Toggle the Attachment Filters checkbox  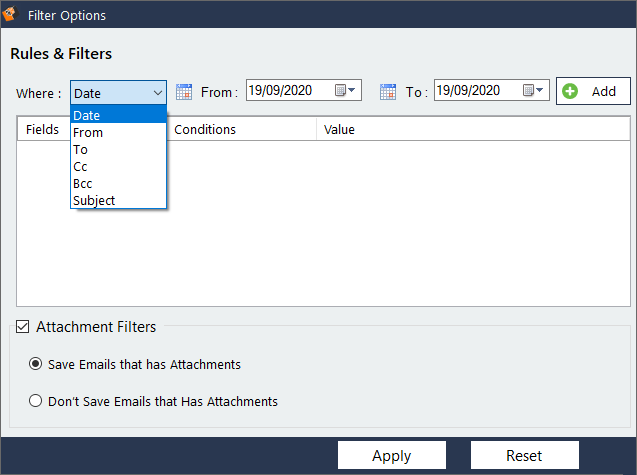tap(23, 327)
